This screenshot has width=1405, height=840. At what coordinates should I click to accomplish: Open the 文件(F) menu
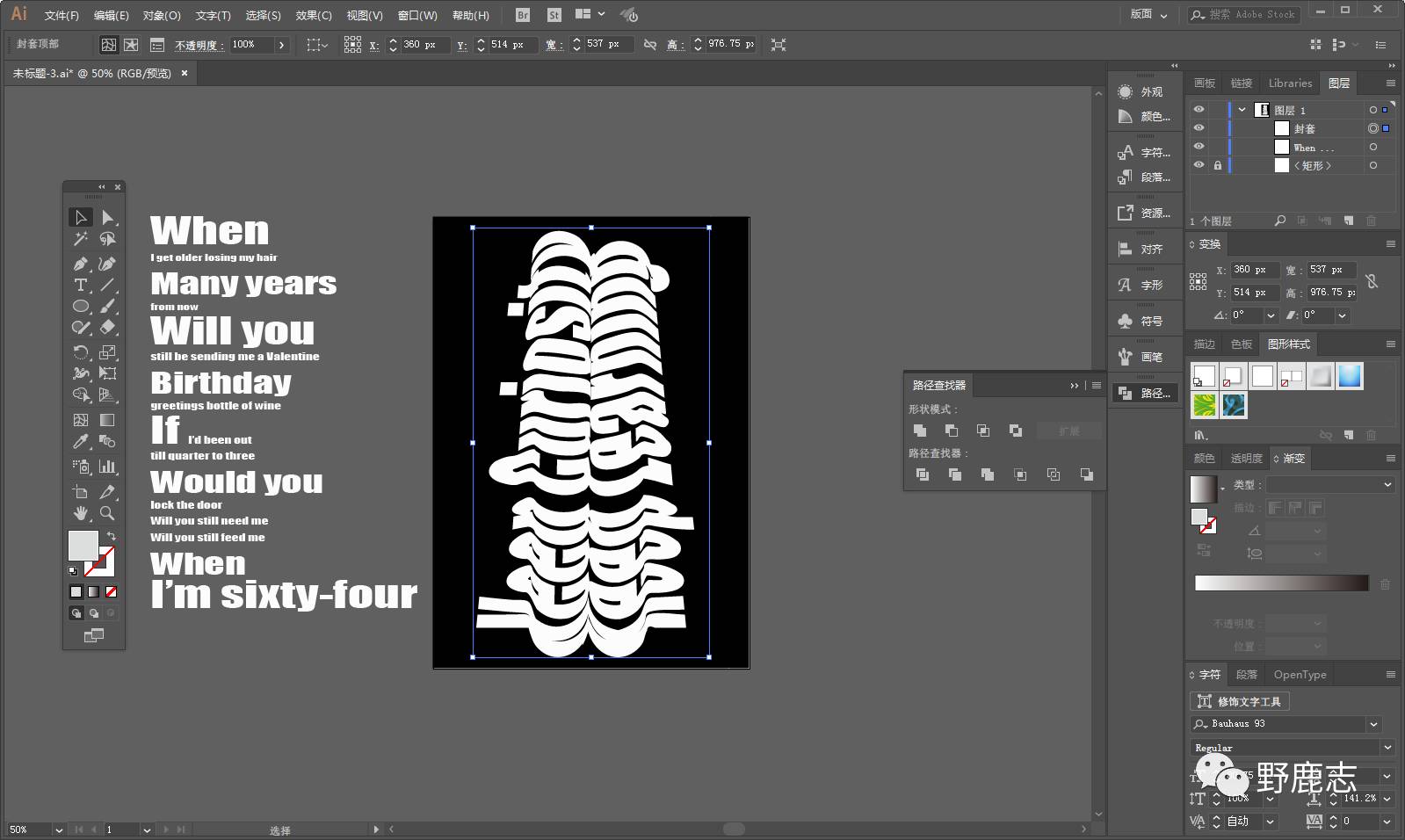point(62,15)
